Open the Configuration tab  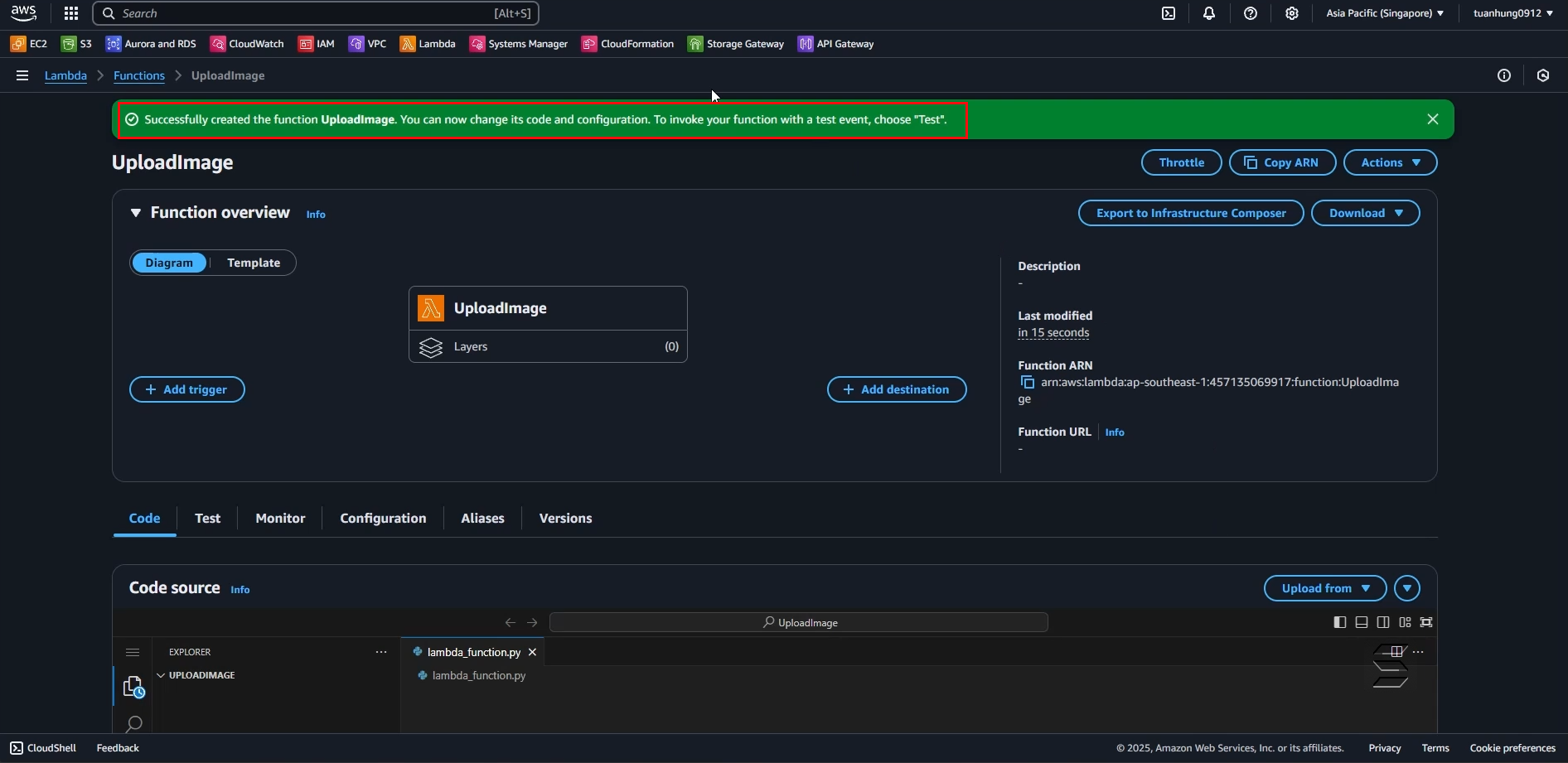[x=383, y=519]
